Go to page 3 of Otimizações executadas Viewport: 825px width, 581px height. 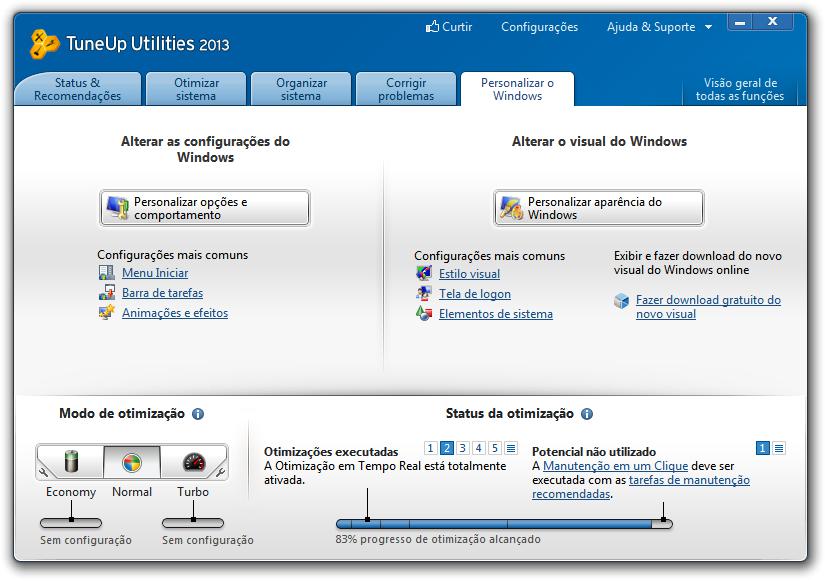[462, 448]
